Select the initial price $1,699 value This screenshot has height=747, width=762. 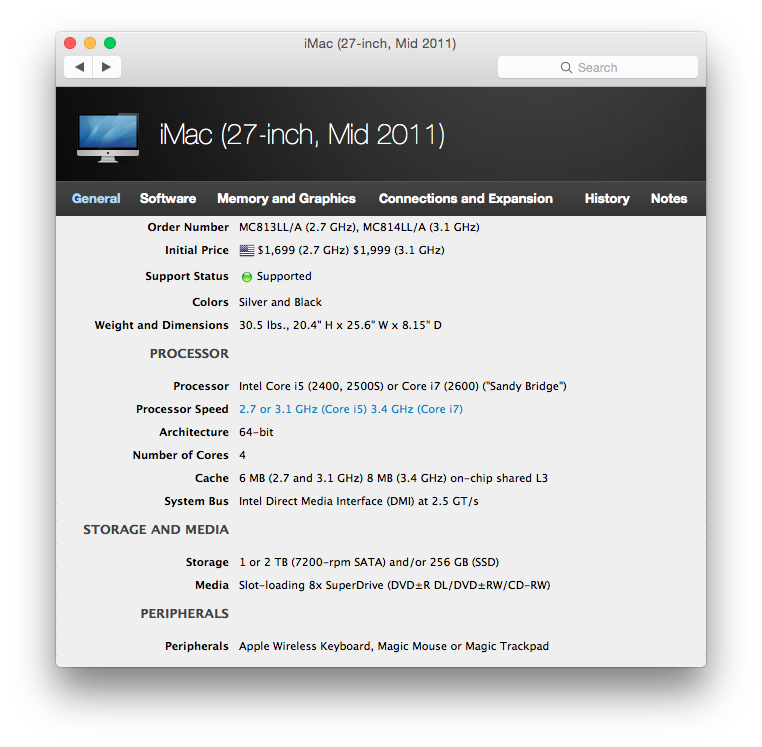[x=351, y=250]
